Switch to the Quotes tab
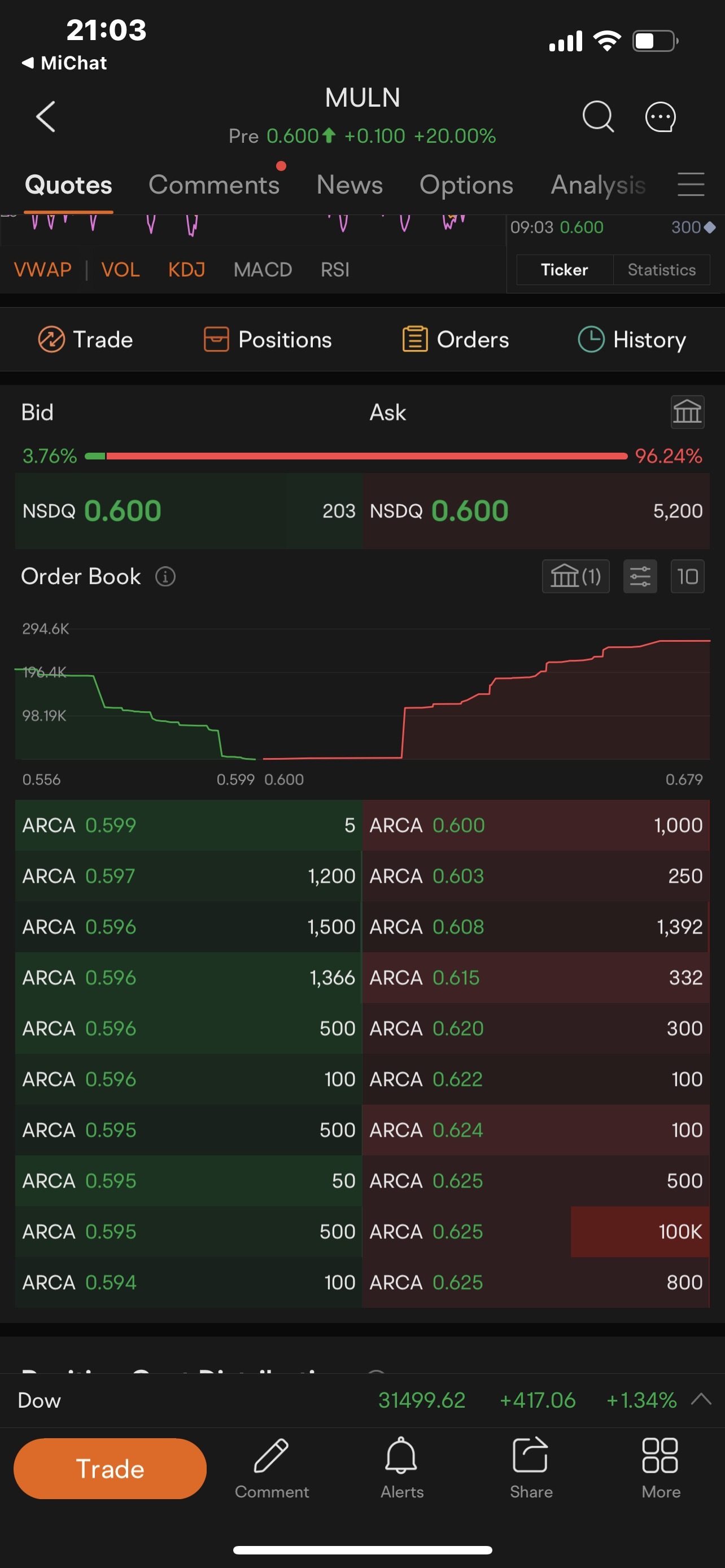 tap(68, 185)
